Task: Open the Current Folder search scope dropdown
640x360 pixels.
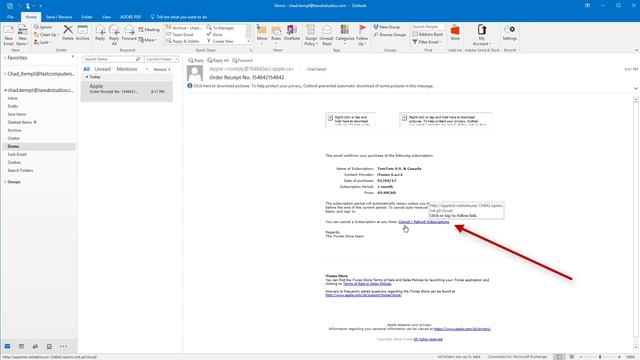Action: click(x=162, y=59)
